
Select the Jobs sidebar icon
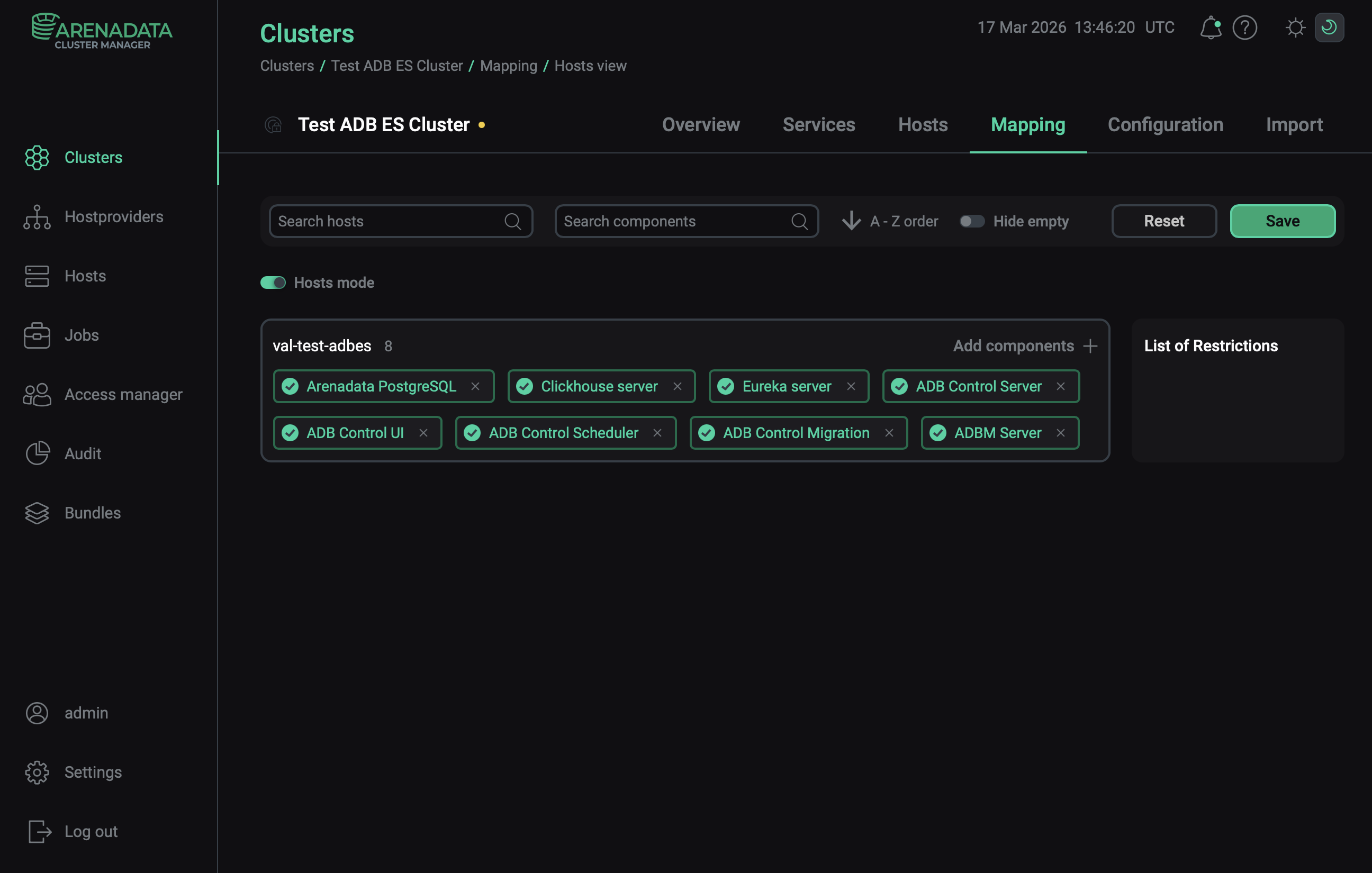(x=37, y=335)
